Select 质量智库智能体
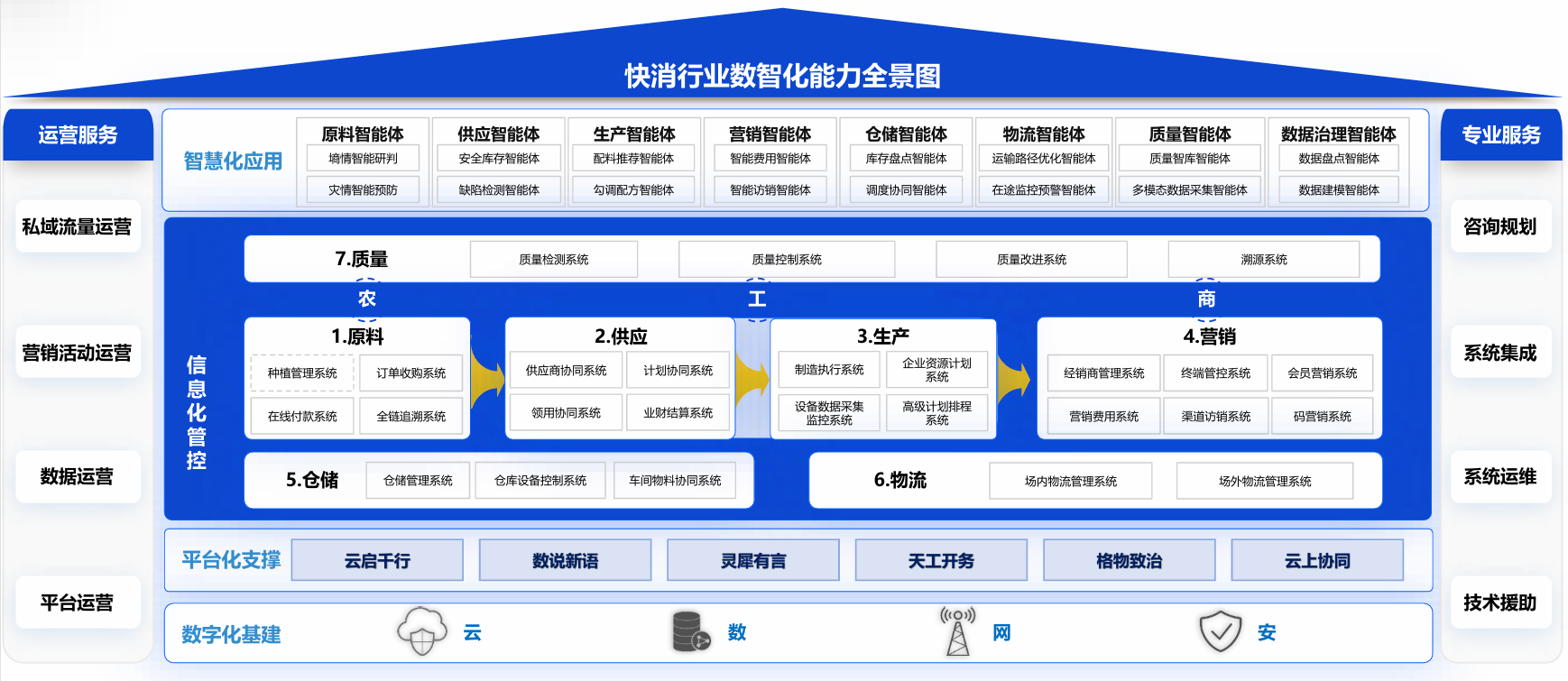Image resolution: width=1568 pixels, height=681 pixels. 1190,159
